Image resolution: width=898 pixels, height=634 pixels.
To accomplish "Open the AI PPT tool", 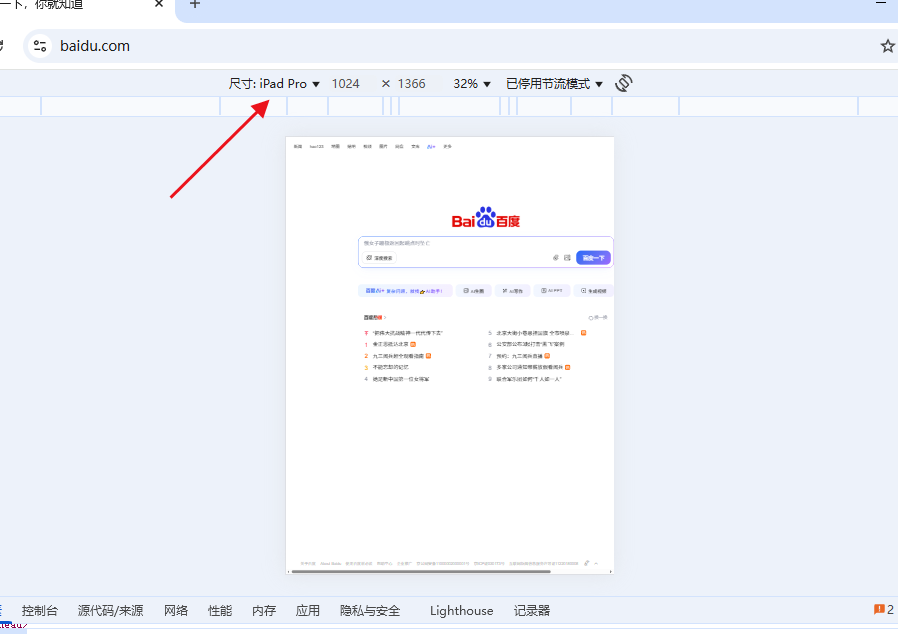I will tap(551, 290).
